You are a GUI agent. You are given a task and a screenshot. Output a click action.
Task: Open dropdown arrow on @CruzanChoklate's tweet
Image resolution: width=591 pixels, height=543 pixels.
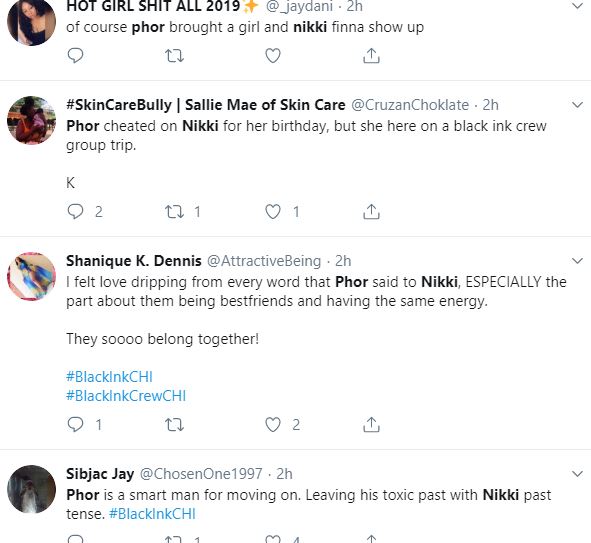(577, 105)
